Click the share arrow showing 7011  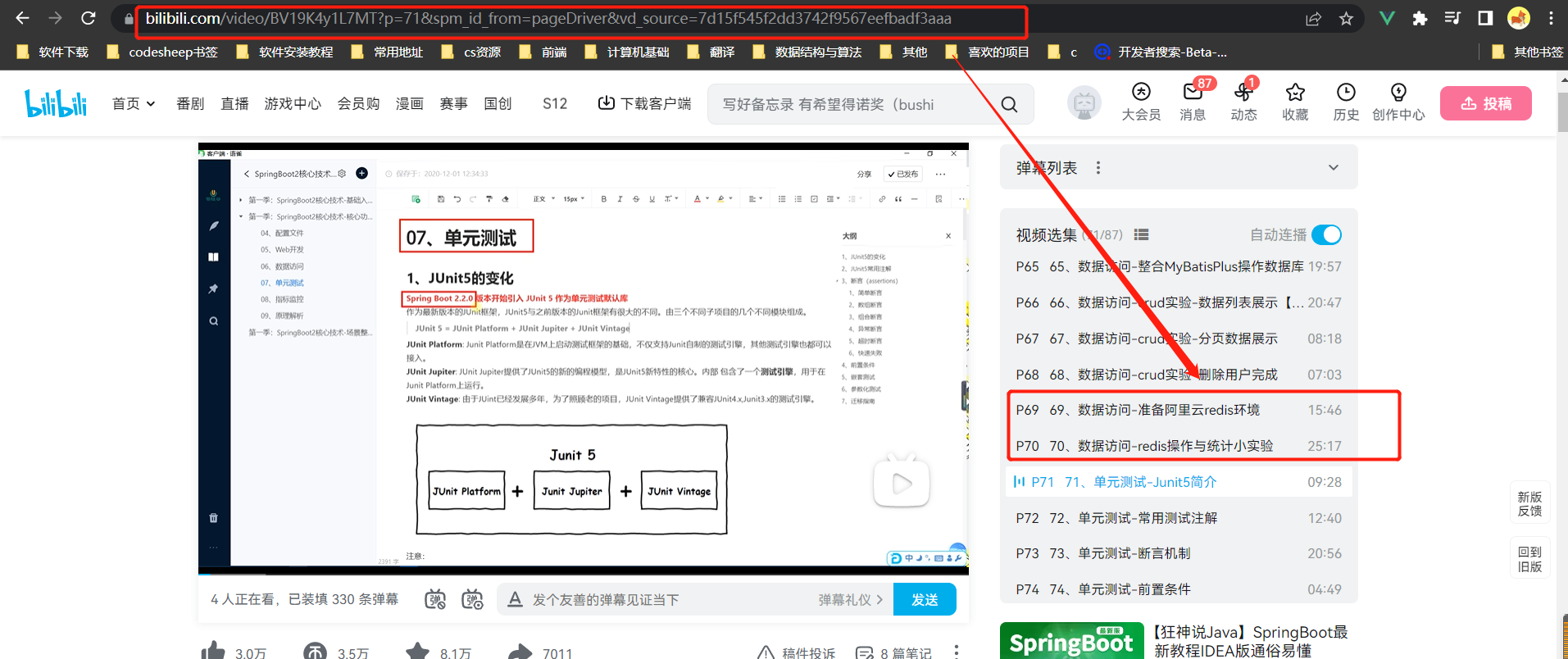point(520,652)
